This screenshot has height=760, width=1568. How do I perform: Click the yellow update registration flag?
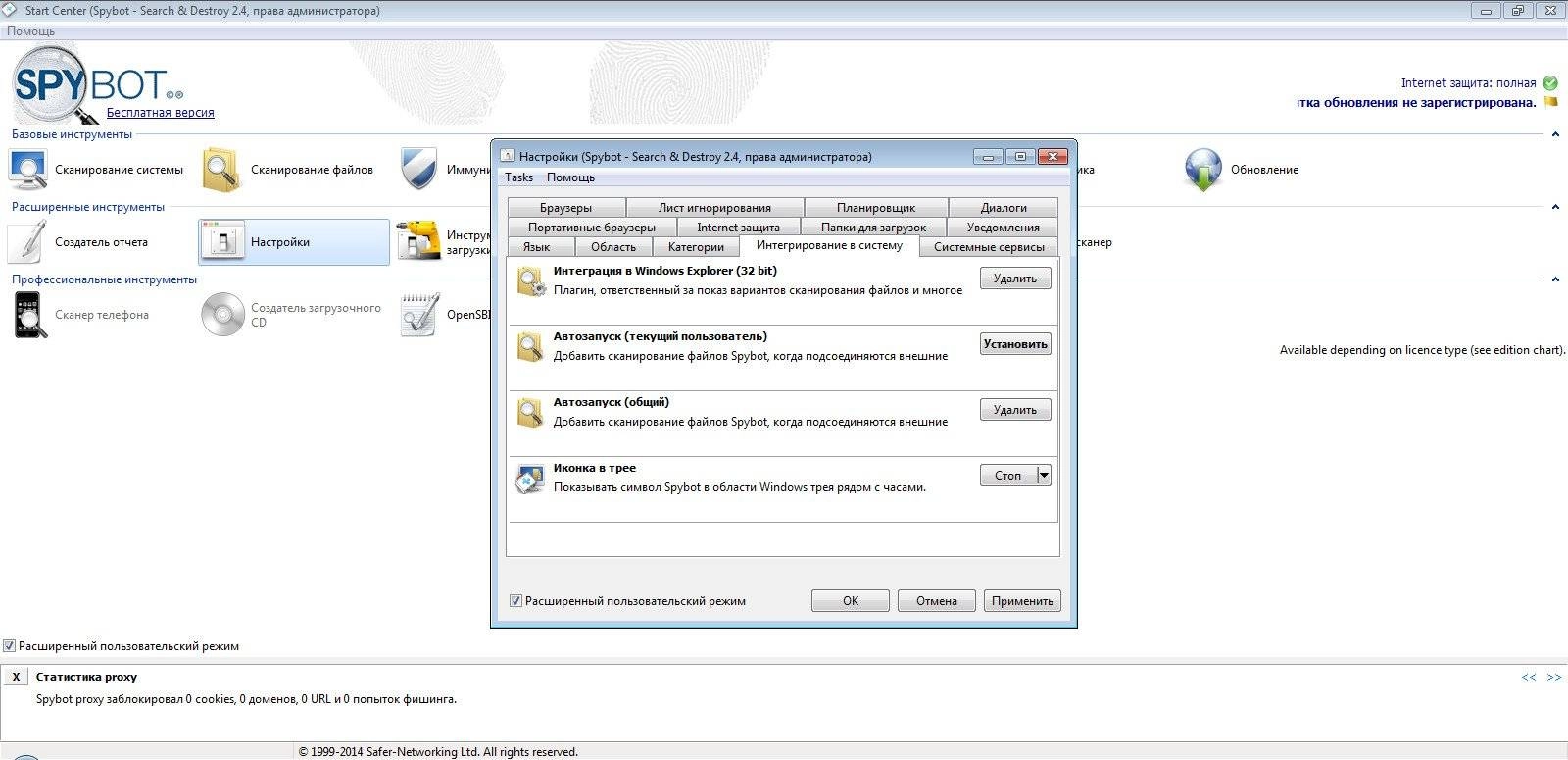(x=1551, y=102)
